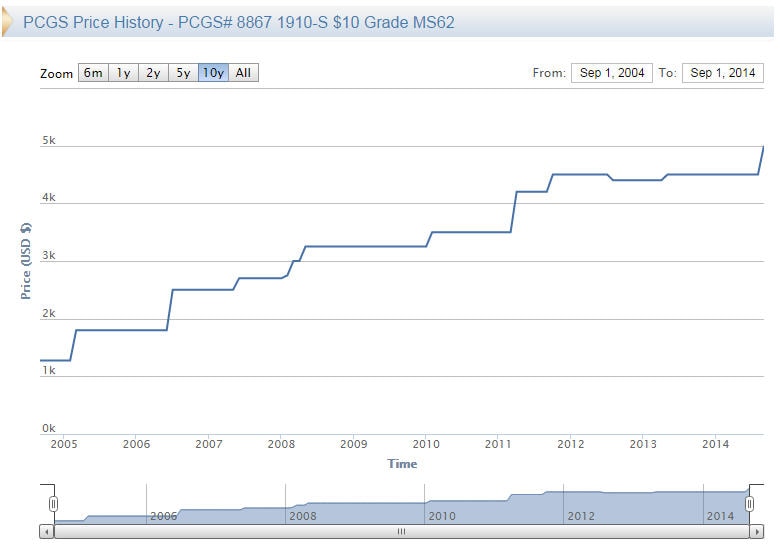
Task: Click the navigator's left range handle
Action: (53, 503)
